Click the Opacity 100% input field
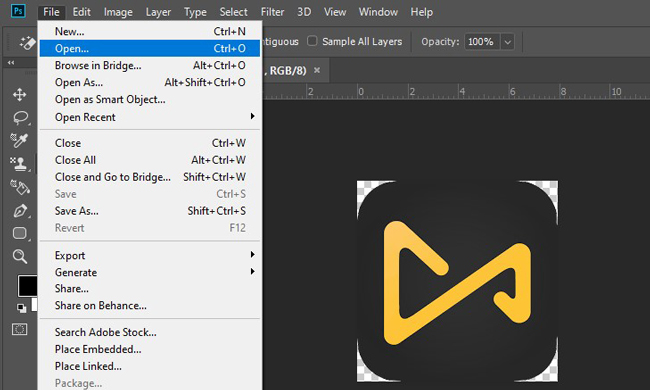This screenshot has width=650, height=390. (x=482, y=42)
